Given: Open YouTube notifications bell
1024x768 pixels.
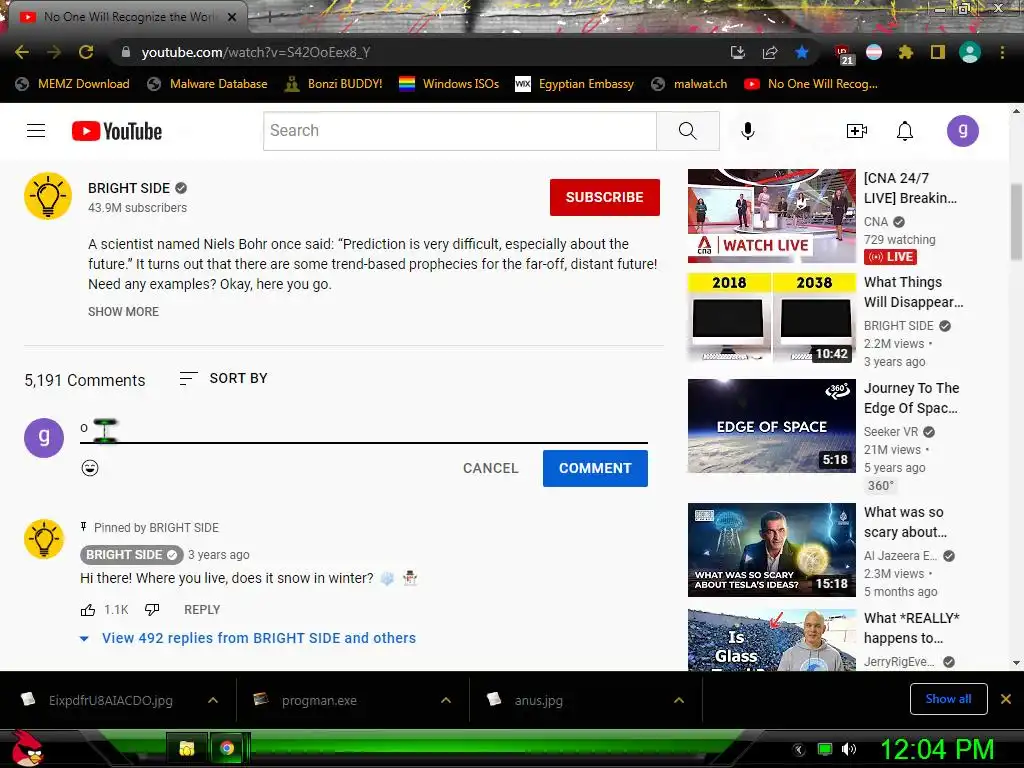Looking at the screenshot, I should click(x=904, y=131).
